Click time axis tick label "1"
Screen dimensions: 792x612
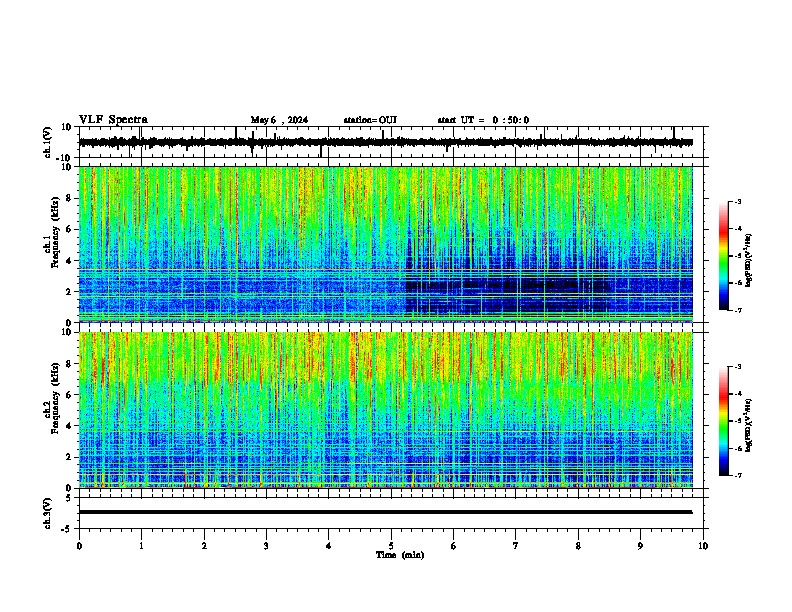(141, 546)
